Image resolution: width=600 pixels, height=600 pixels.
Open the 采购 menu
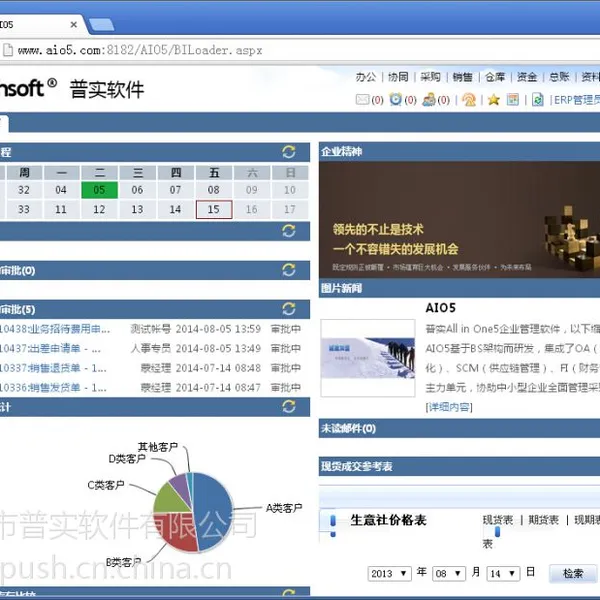430,77
